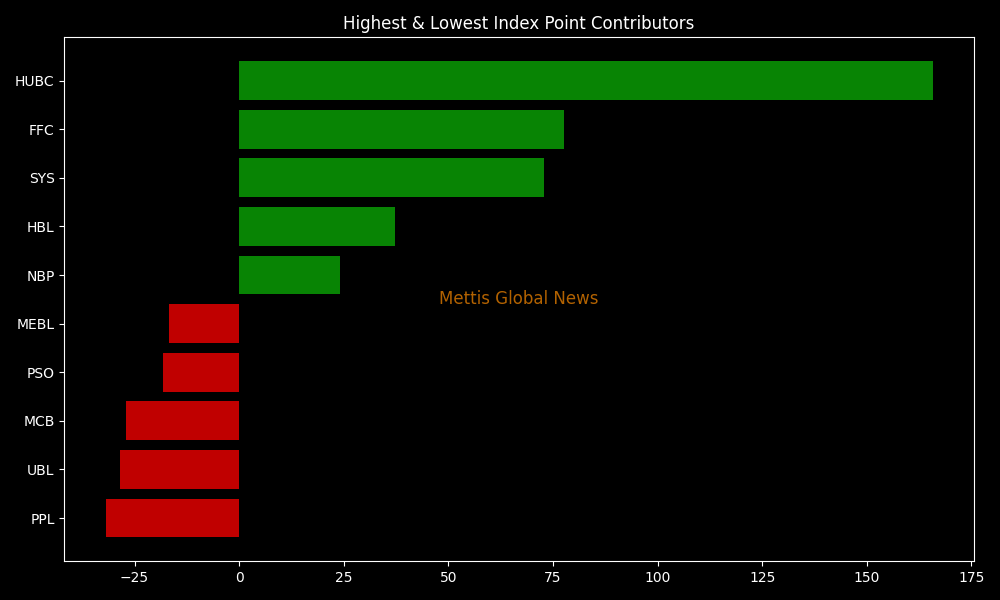Select the green FFC bar
Viewport: 1000px width, 600px height.
point(401,129)
